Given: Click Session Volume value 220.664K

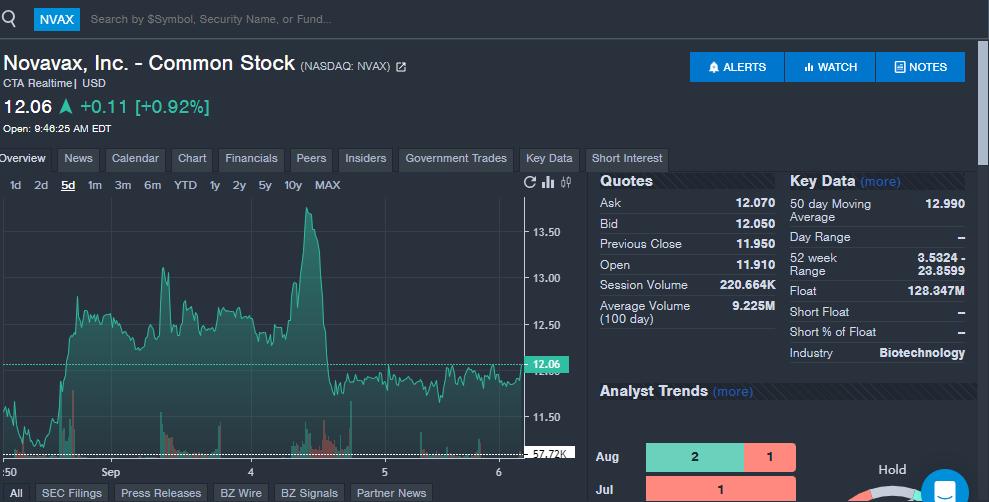Looking at the screenshot, I should tap(747, 285).
